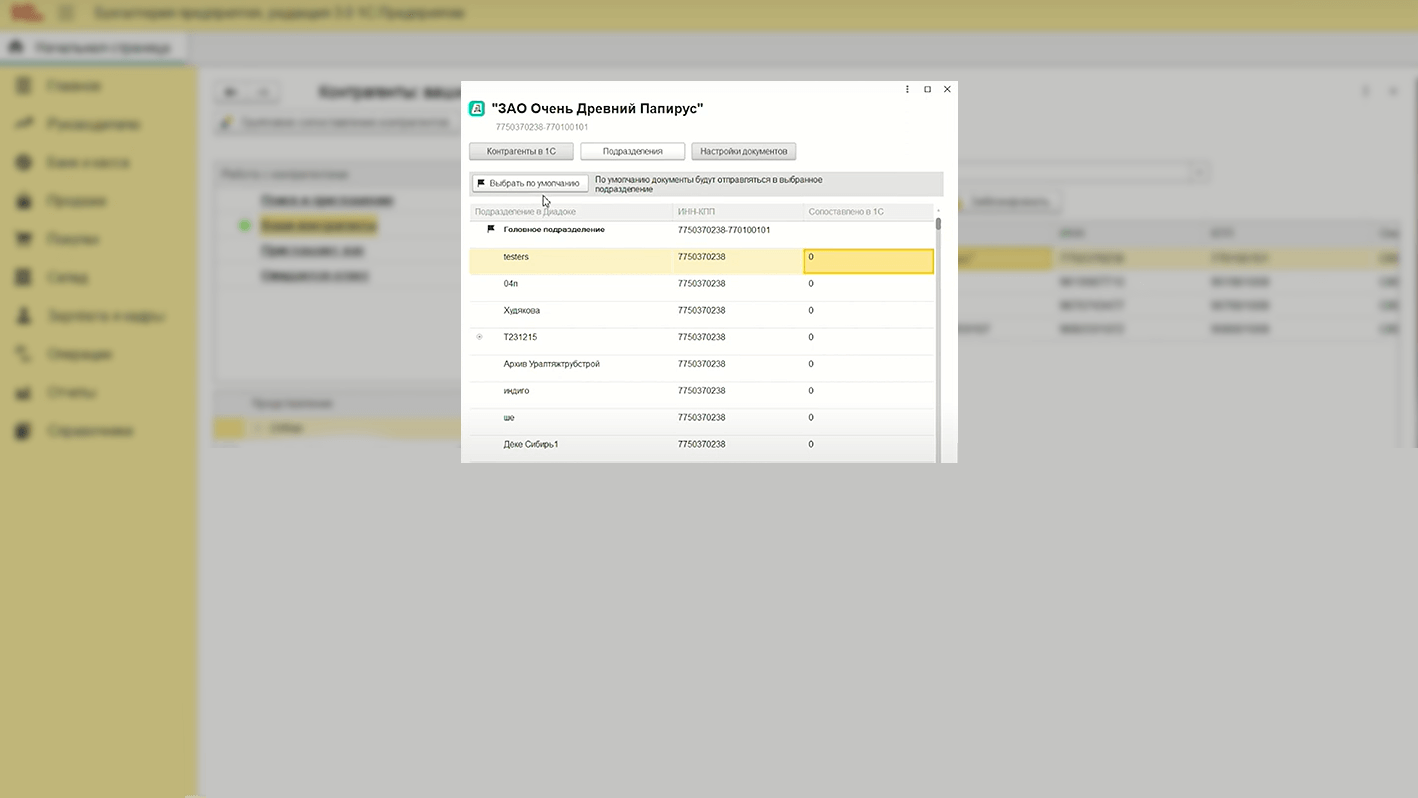Open Настройки документов

pos(743,151)
